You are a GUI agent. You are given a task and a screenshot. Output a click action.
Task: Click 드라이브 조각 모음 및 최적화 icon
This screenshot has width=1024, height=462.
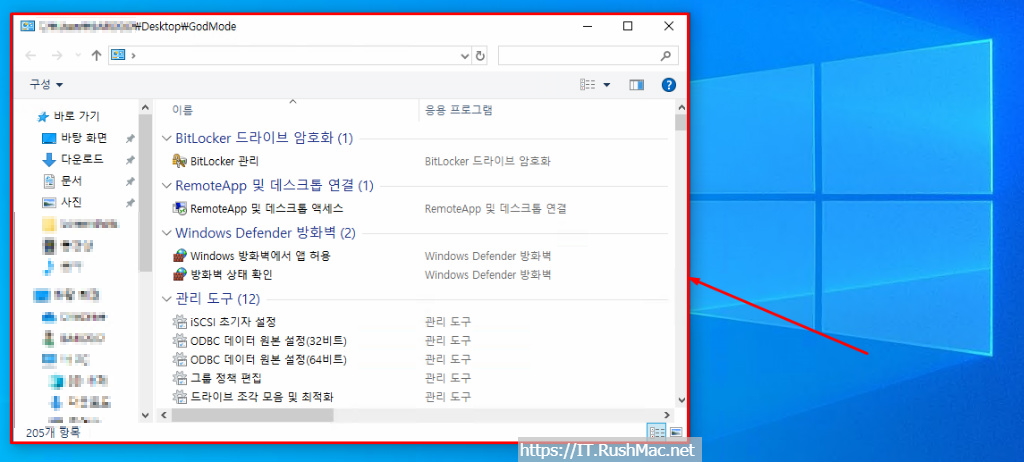tap(180, 397)
